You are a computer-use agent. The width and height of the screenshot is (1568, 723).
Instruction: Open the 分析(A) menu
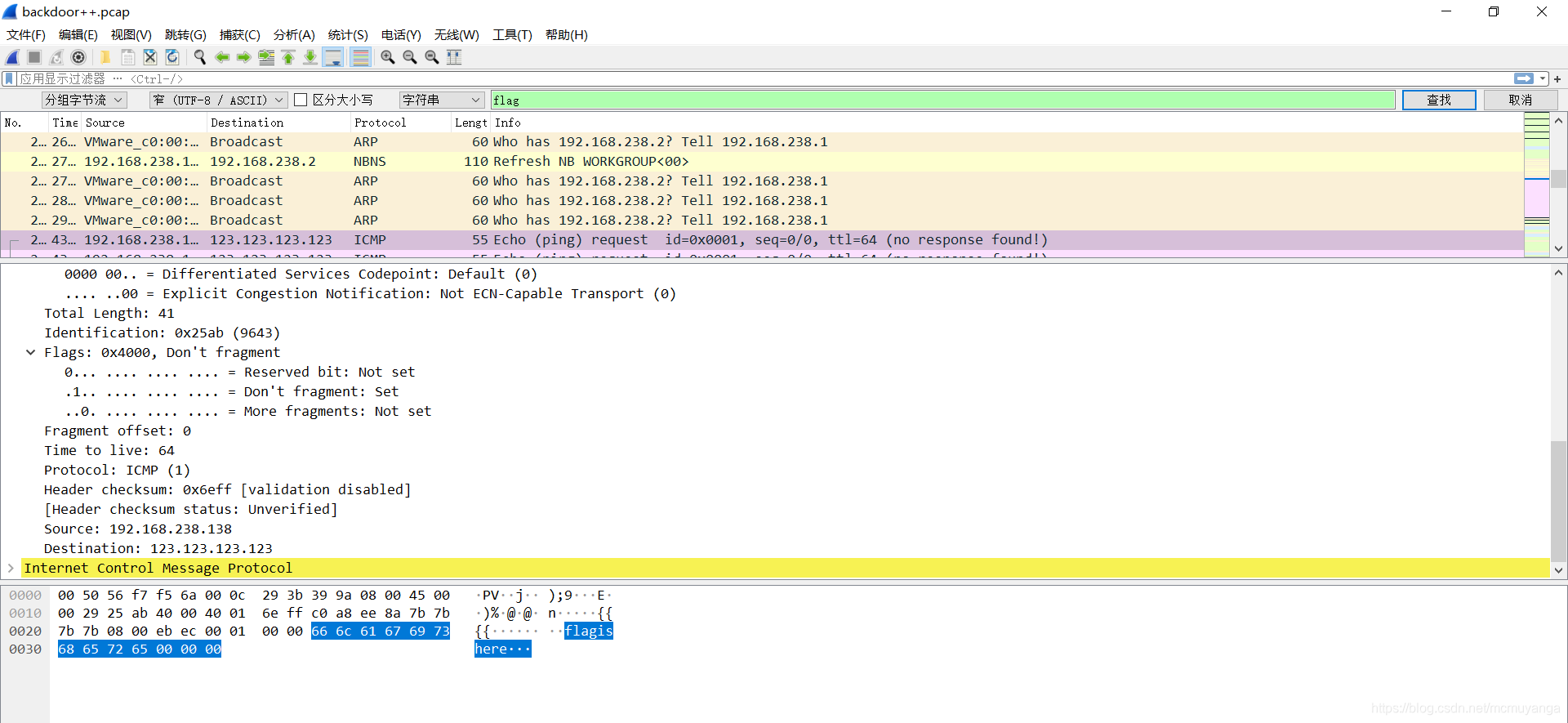(x=294, y=34)
